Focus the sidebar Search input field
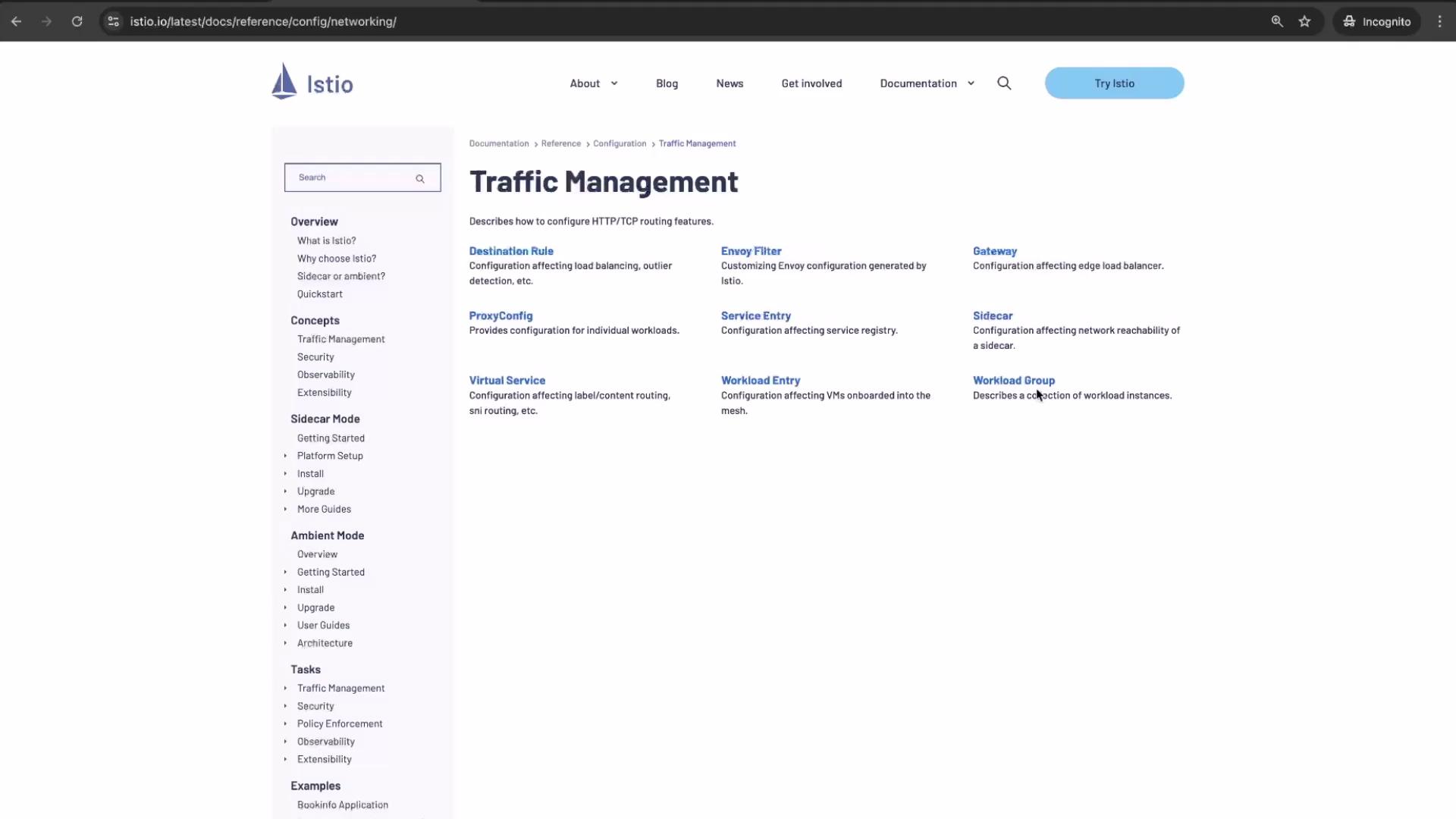Viewport: 1456px width, 819px height. [x=362, y=177]
